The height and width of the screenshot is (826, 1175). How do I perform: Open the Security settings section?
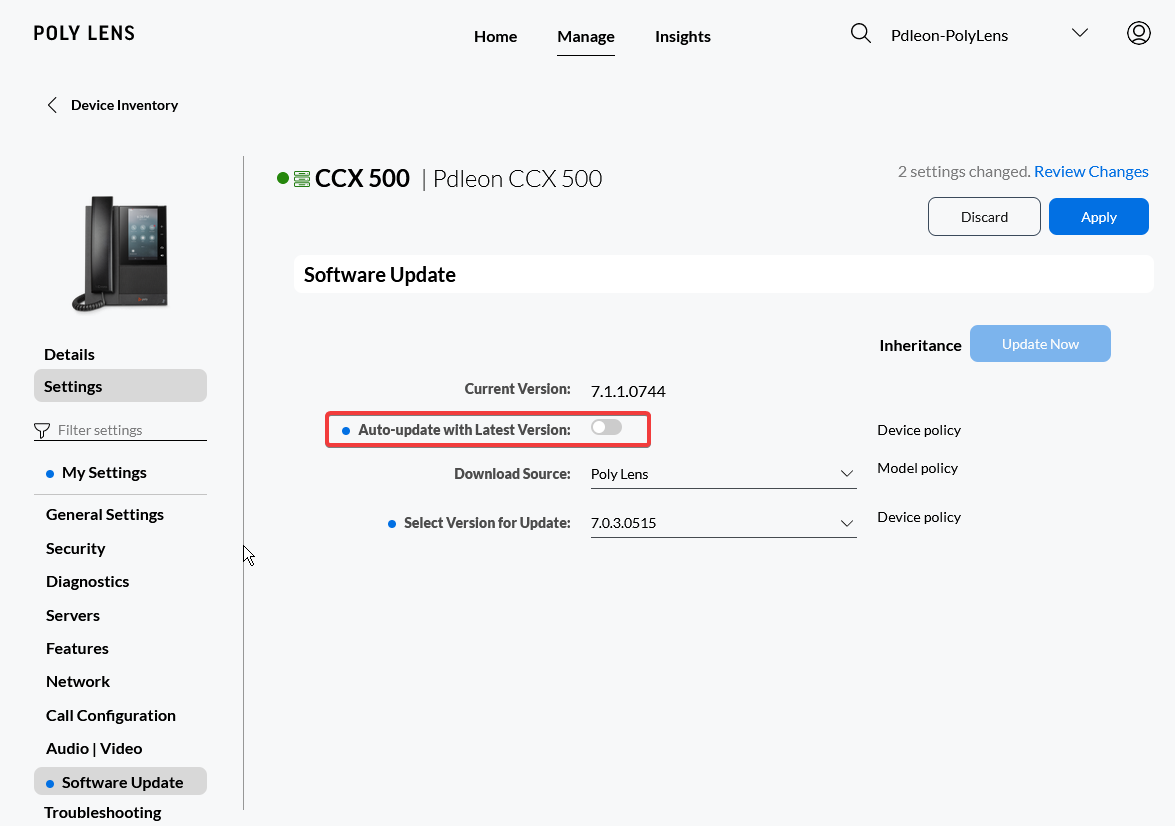pos(76,549)
